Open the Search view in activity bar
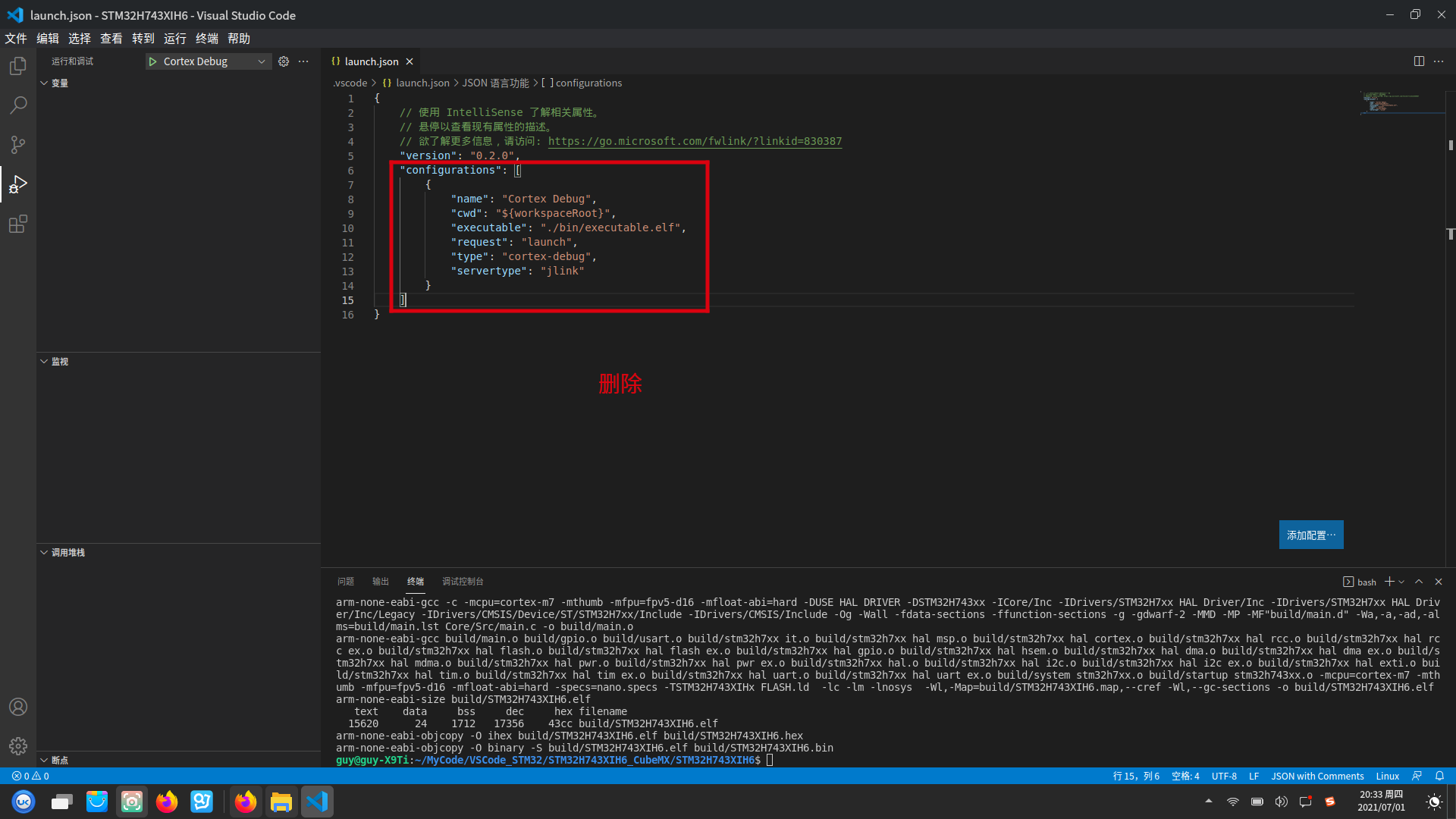The height and width of the screenshot is (819, 1456). [18, 105]
